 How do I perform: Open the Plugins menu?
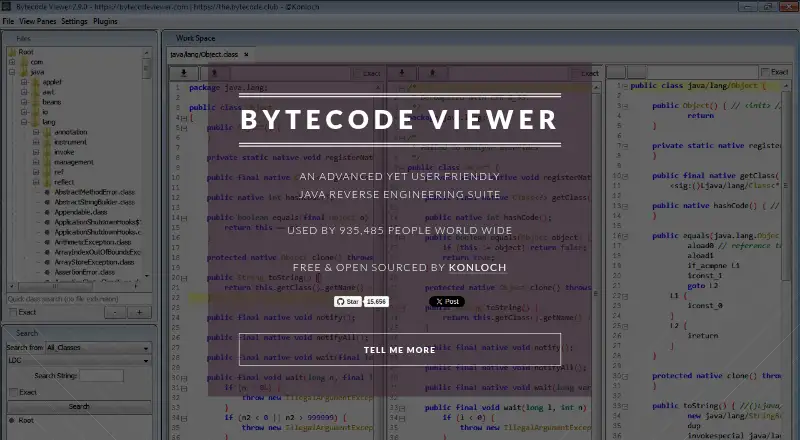[x=105, y=21]
